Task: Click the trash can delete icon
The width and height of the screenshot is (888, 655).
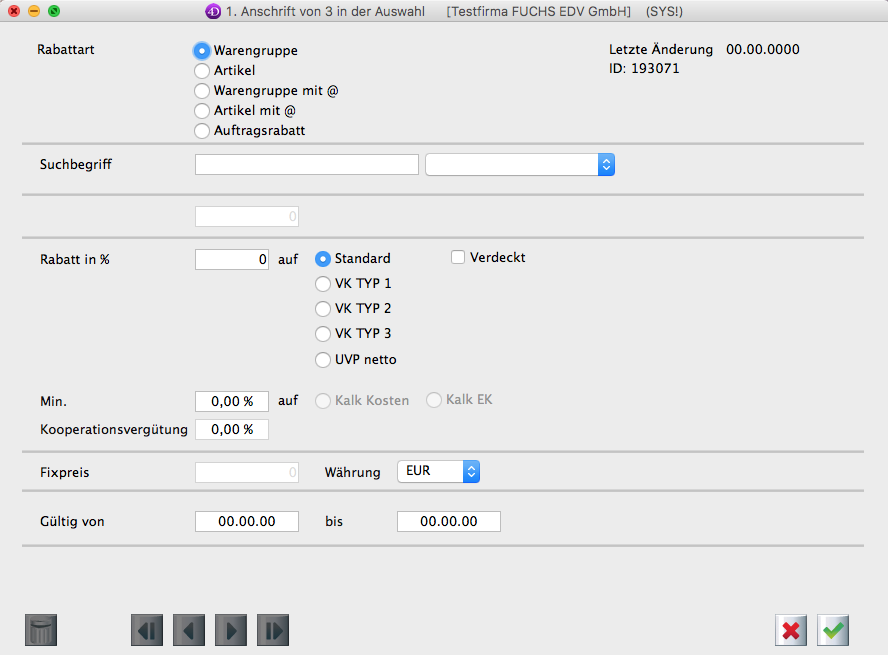Action: [x=41, y=630]
